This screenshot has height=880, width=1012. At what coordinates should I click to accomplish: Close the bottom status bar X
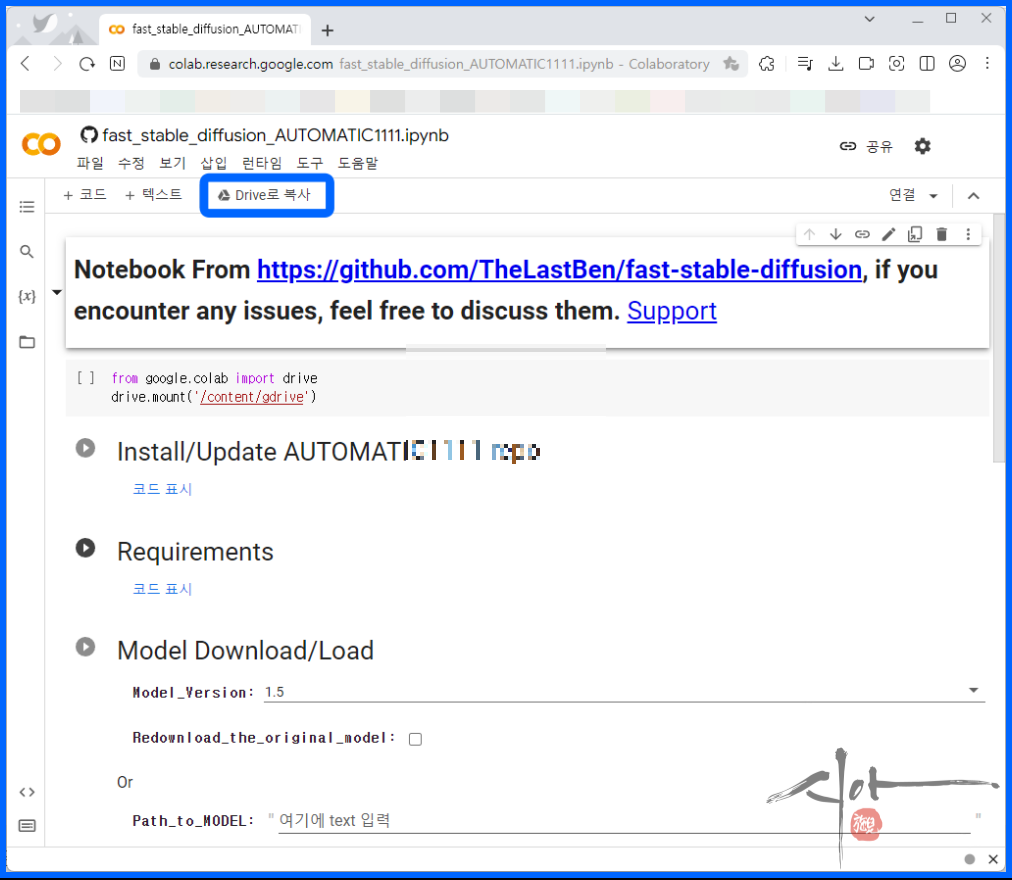coord(993,859)
